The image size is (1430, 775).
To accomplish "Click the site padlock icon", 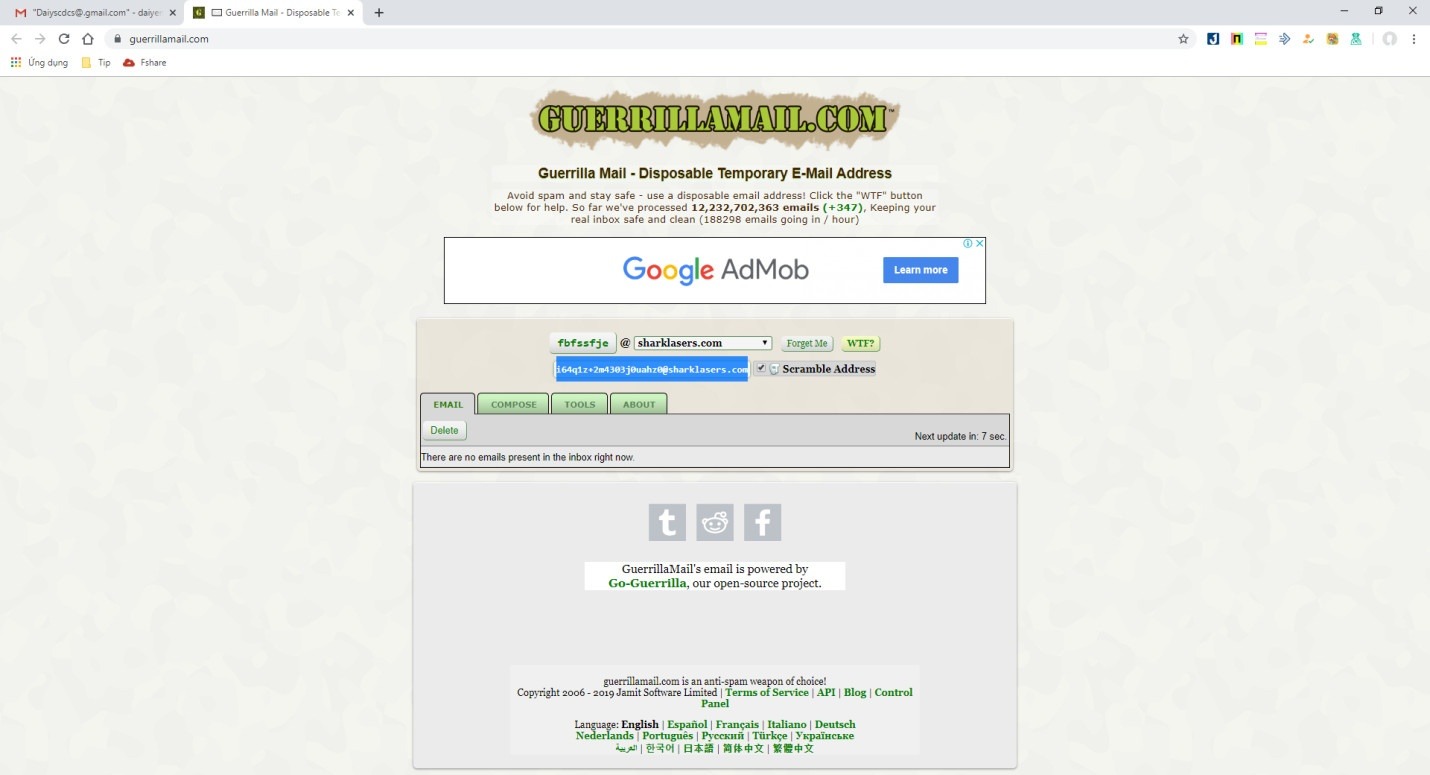I will 118,39.
